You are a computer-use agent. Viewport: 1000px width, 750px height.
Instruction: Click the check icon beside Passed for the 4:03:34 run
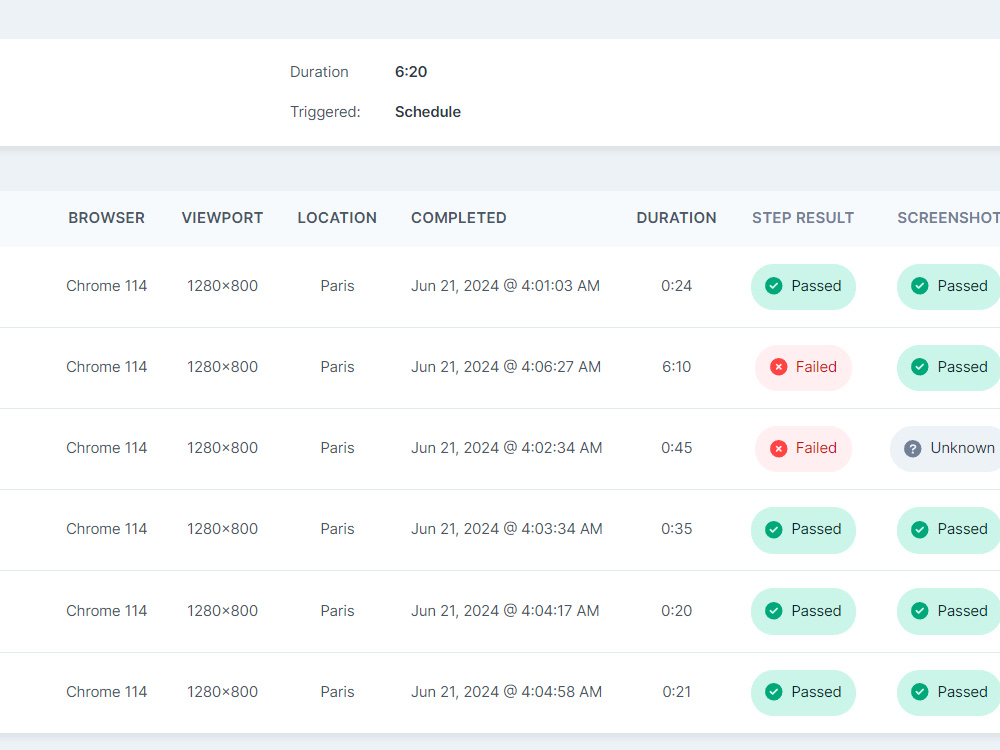[x=773, y=529]
